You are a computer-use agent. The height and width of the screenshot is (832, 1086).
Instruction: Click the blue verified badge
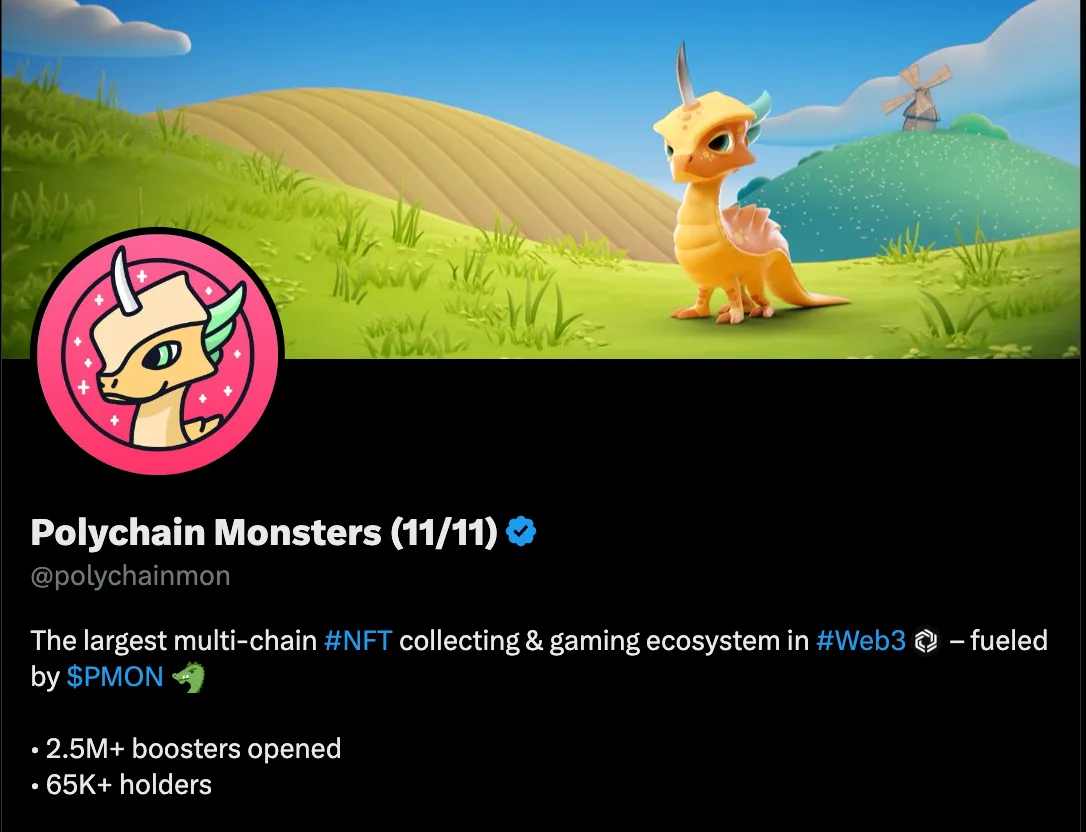521,532
